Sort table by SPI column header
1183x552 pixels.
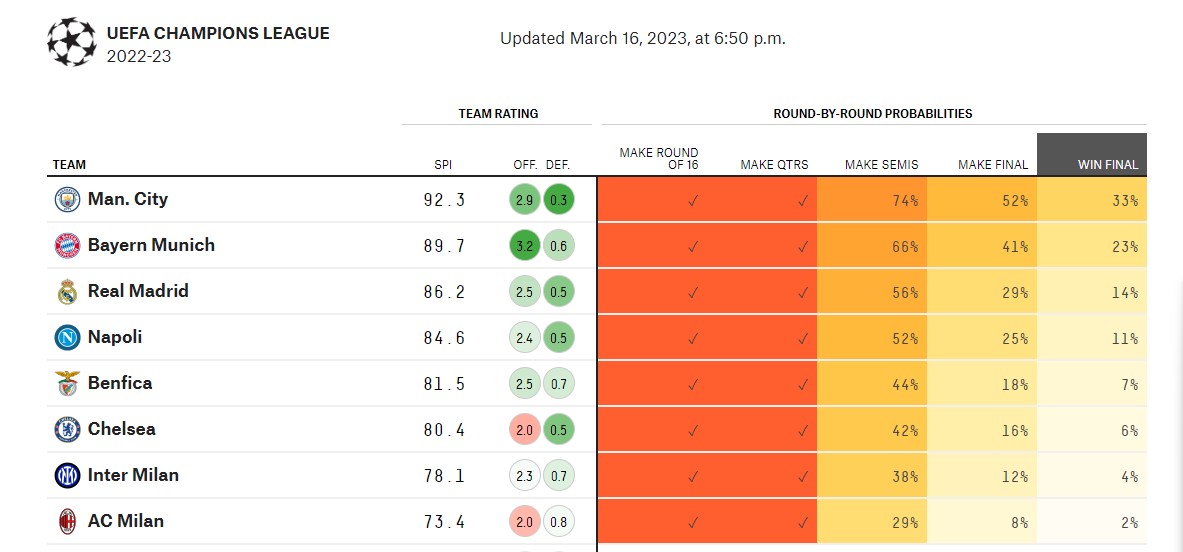443,165
